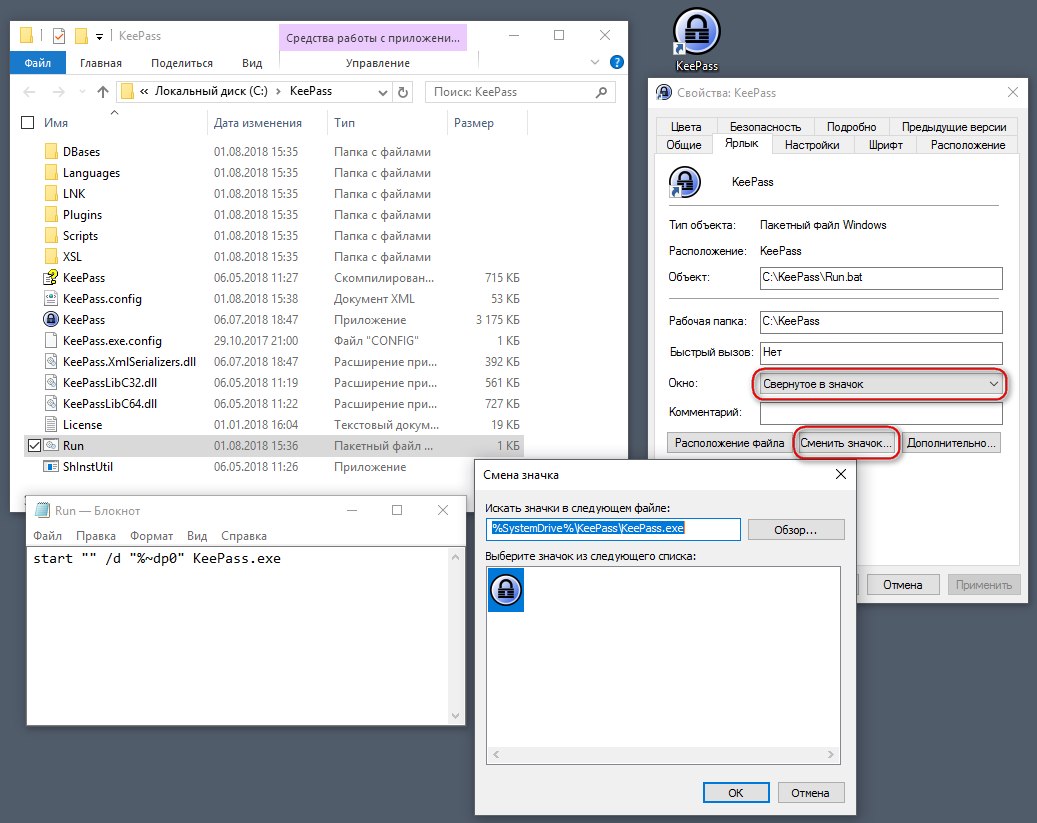This screenshot has height=823, width=1037.
Task: Click Cancel in the Properties window
Action: [902, 585]
